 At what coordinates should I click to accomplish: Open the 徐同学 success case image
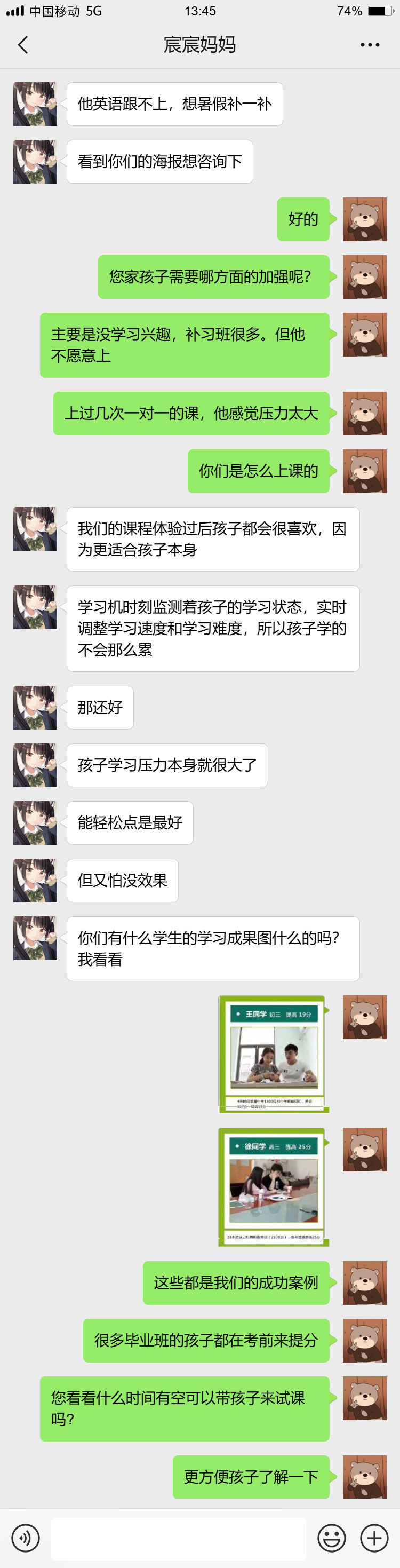[x=274, y=1187]
